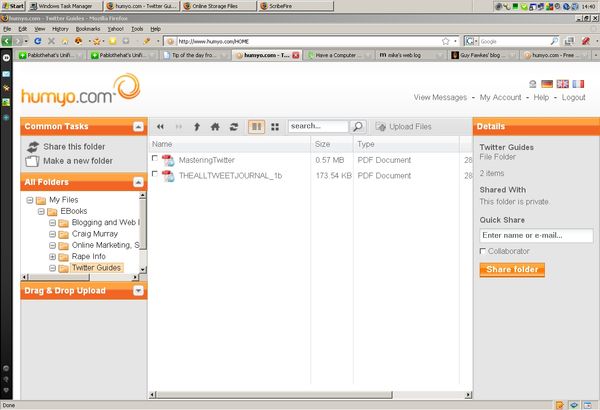Click the Upload Files button
600x410 pixels.
pyautogui.click(x=404, y=127)
